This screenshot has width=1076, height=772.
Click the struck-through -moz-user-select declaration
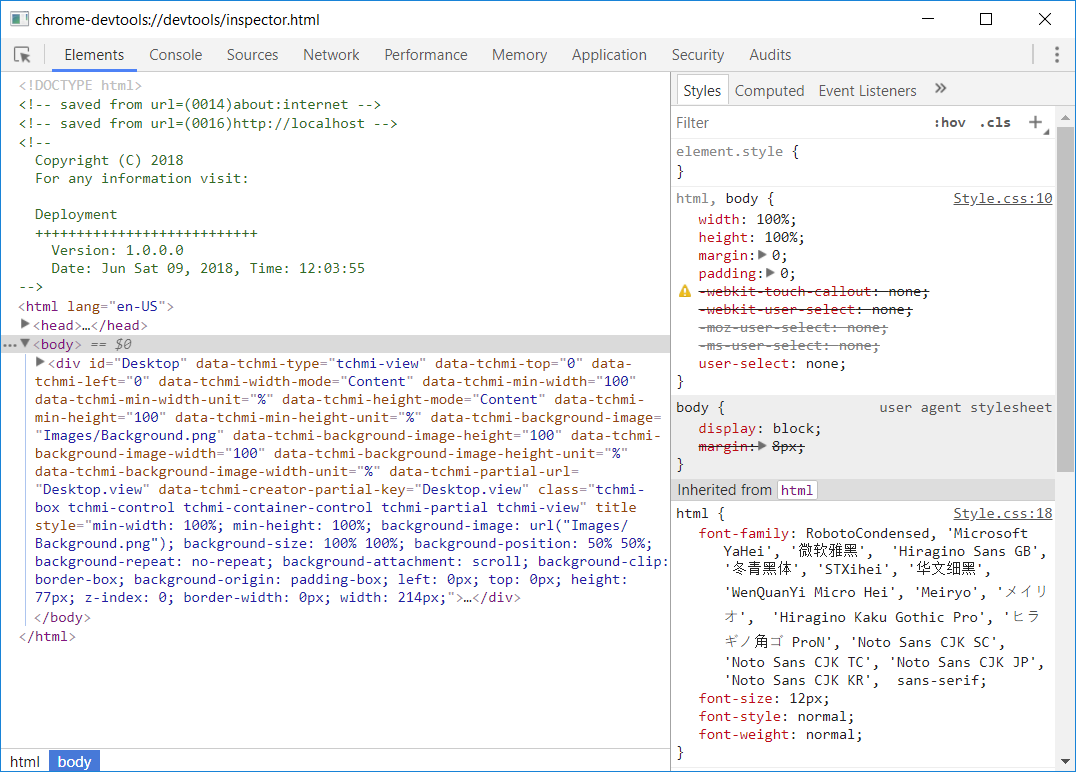pyautogui.click(x=793, y=328)
